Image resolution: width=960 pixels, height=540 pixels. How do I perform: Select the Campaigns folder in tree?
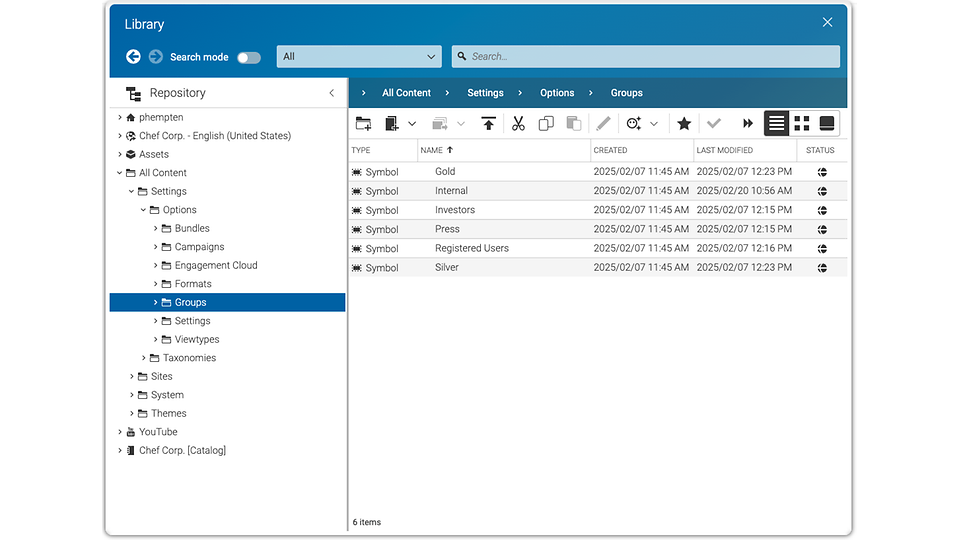click(199, 247)
